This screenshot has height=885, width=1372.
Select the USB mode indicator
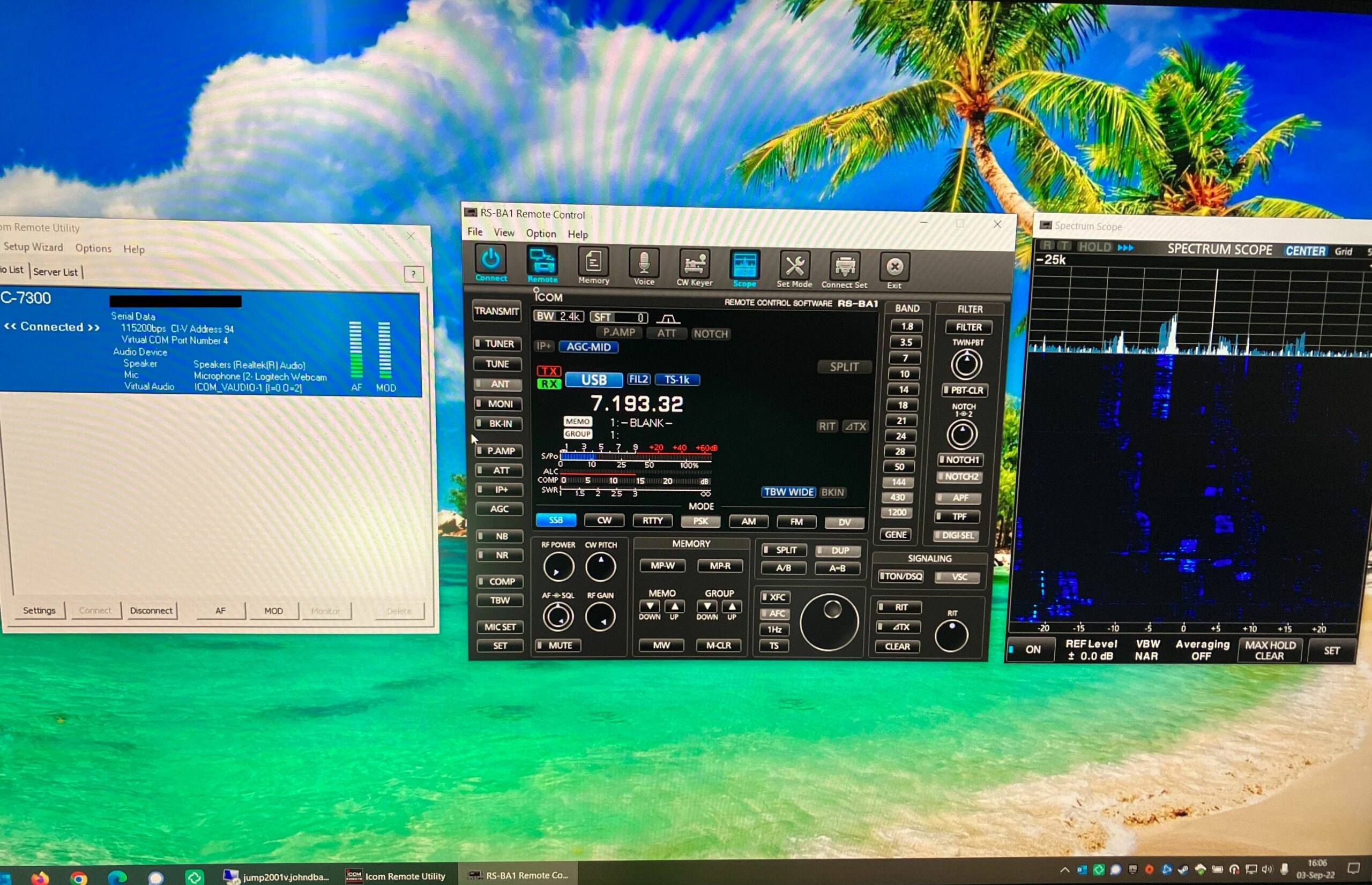click(x=594, y=380)
